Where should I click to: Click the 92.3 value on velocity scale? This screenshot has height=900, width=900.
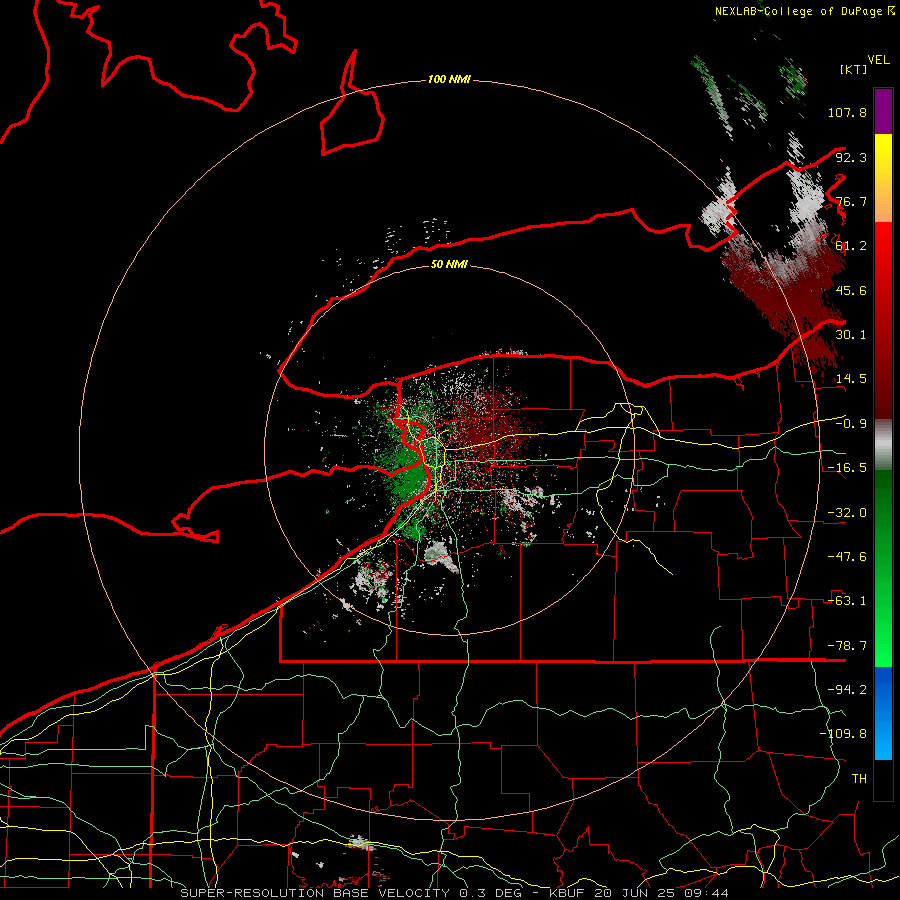click(x=851, y=157)
